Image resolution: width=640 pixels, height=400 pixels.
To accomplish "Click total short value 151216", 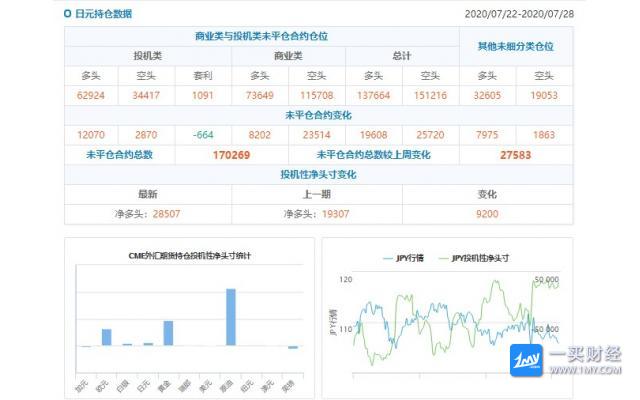I will point(431,96).
